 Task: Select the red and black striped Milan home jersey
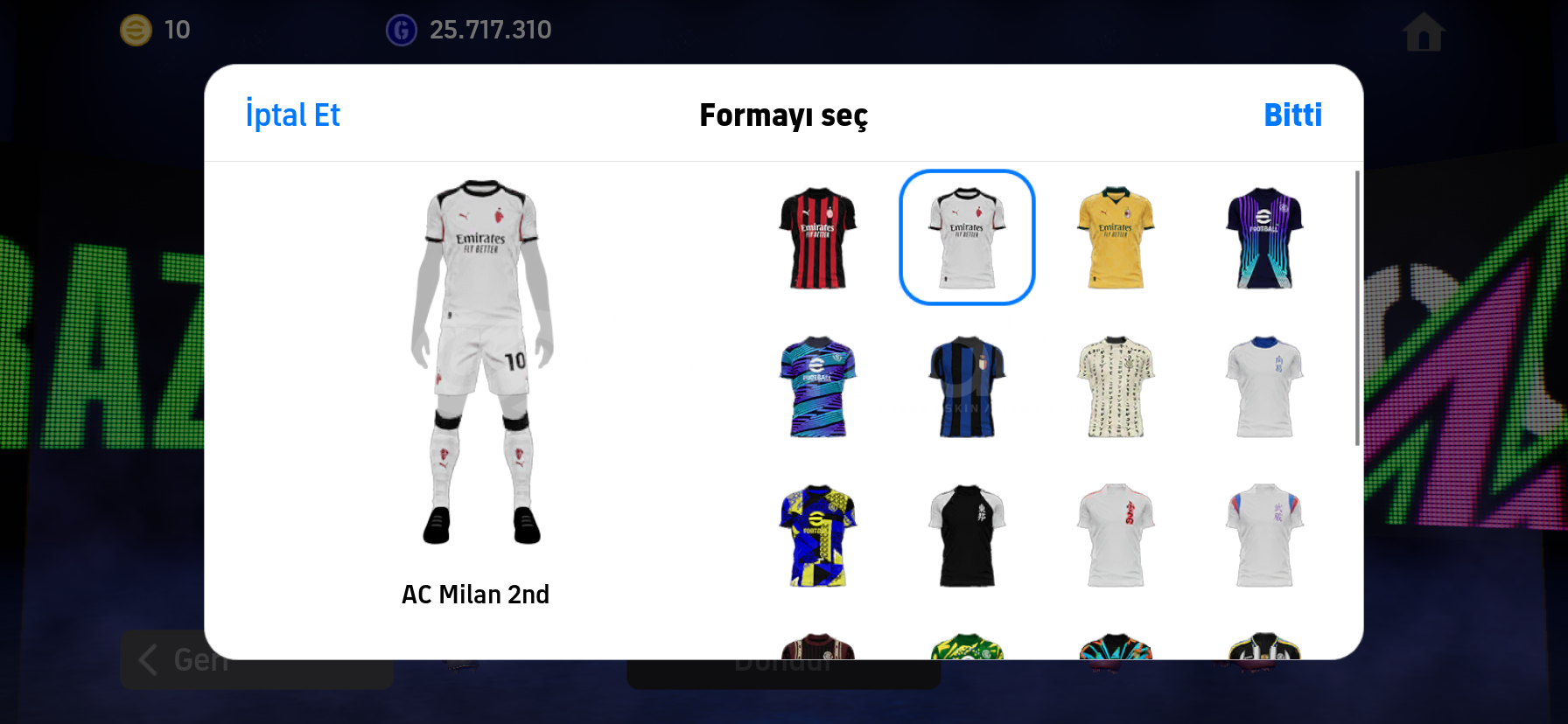(x=818, y=238)
